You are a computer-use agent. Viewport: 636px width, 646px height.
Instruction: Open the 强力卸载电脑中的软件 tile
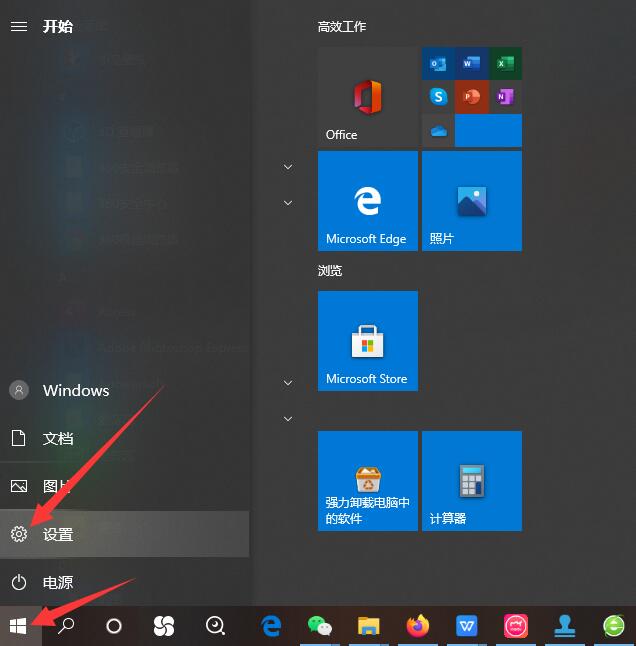[x=367, y=481]
